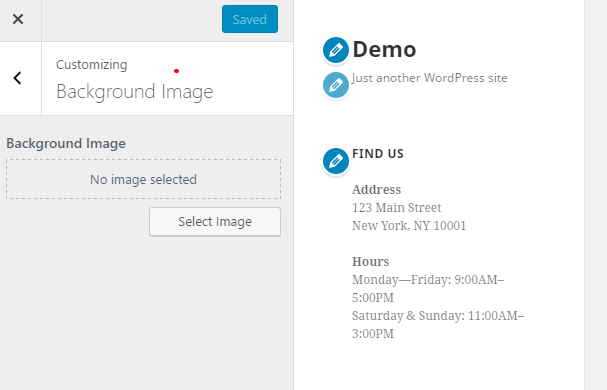
Task: Click the '123 Main Street' address line
Action: (396, 208)
